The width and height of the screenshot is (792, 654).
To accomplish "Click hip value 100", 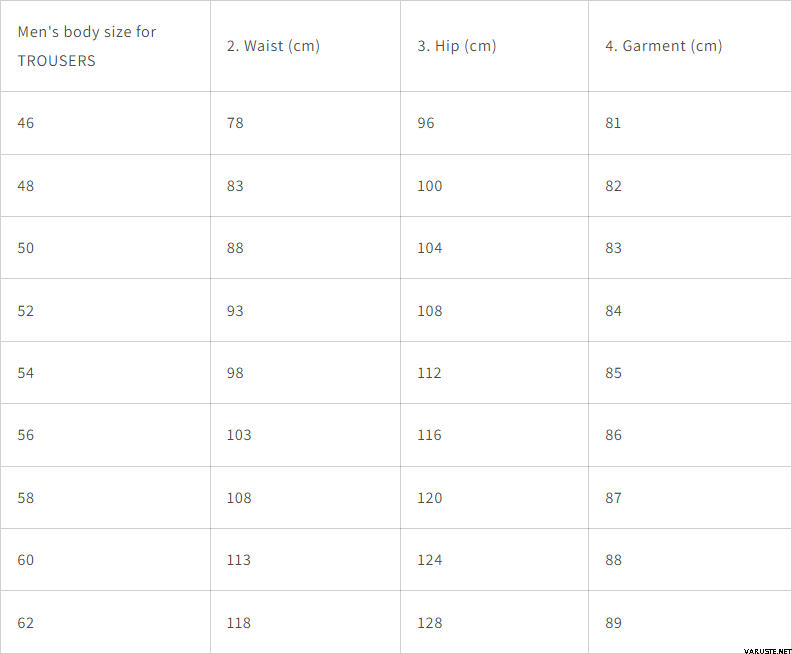I will pos(429,186).
